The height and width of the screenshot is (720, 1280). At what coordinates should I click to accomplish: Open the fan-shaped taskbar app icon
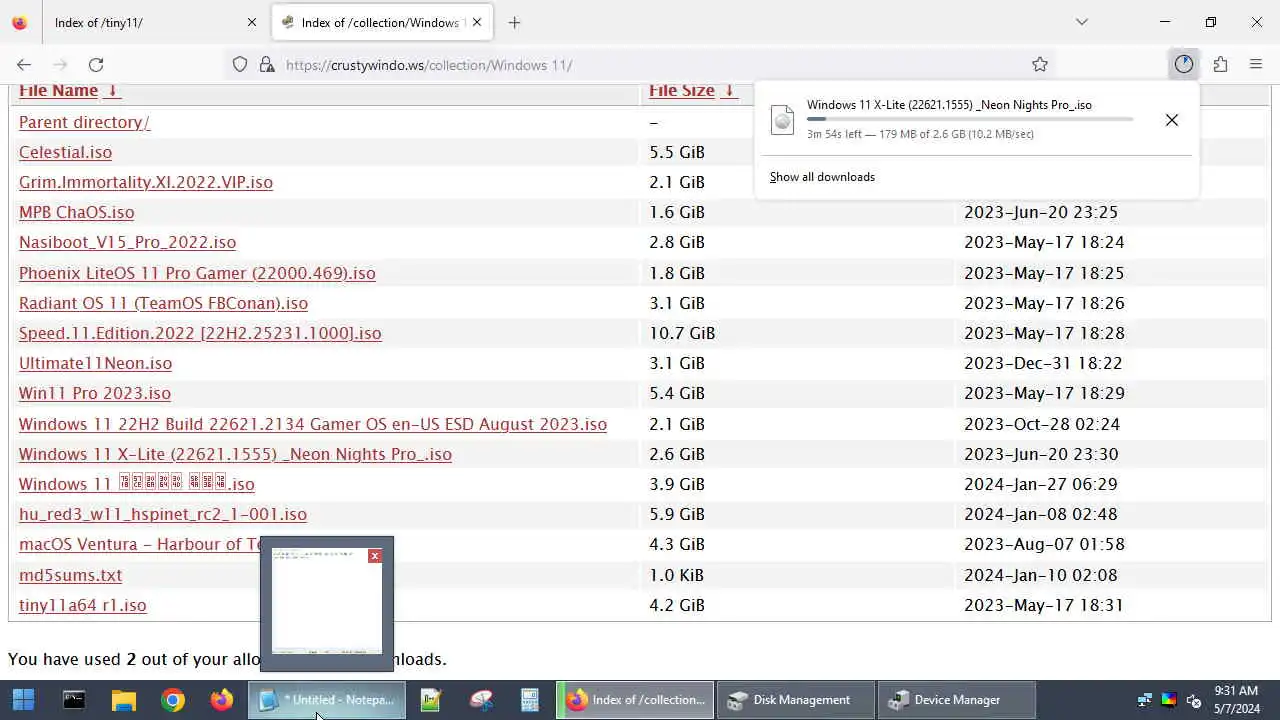click(481, 700)
